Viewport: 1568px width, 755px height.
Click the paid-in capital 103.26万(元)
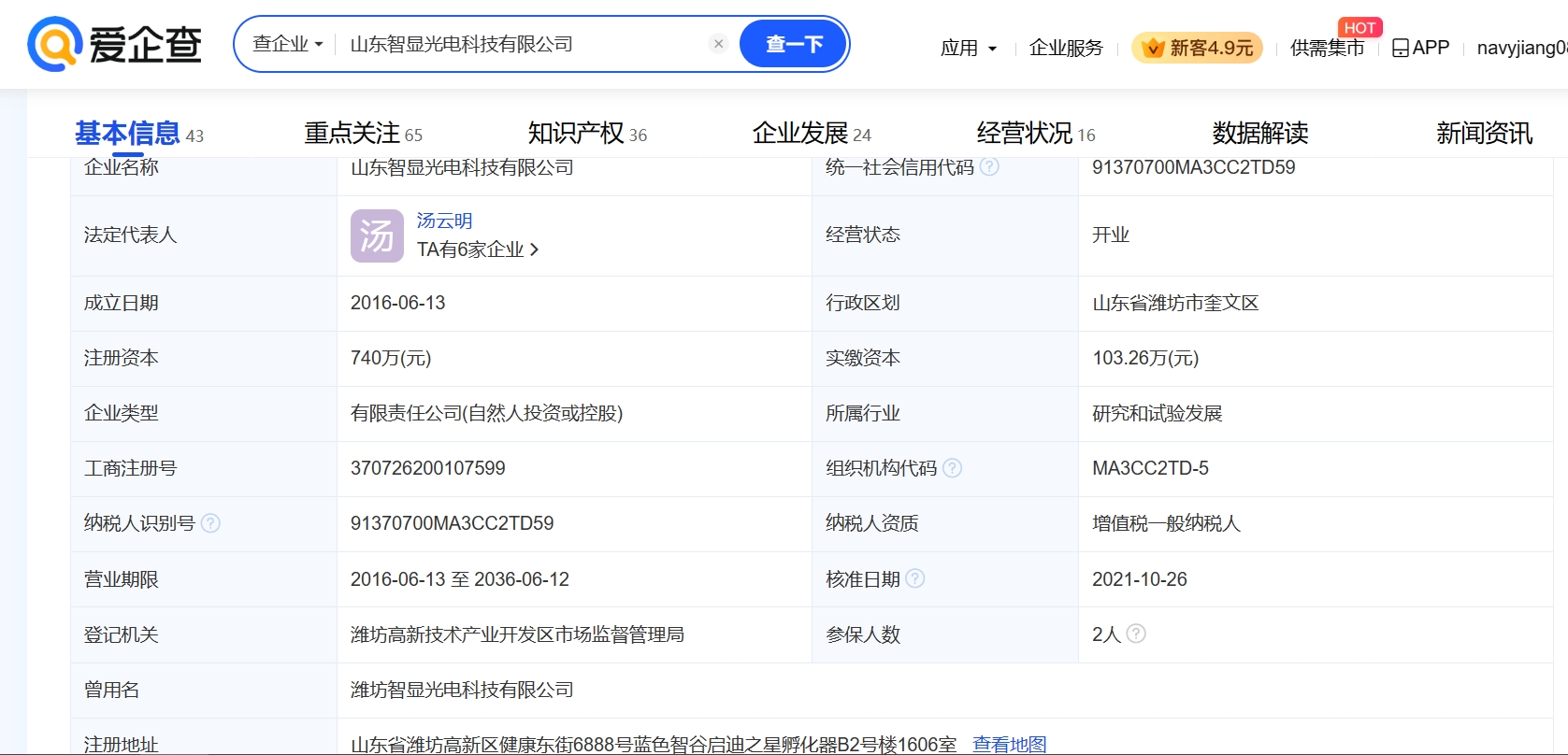pyautogui.click(x=1145, y=358)
